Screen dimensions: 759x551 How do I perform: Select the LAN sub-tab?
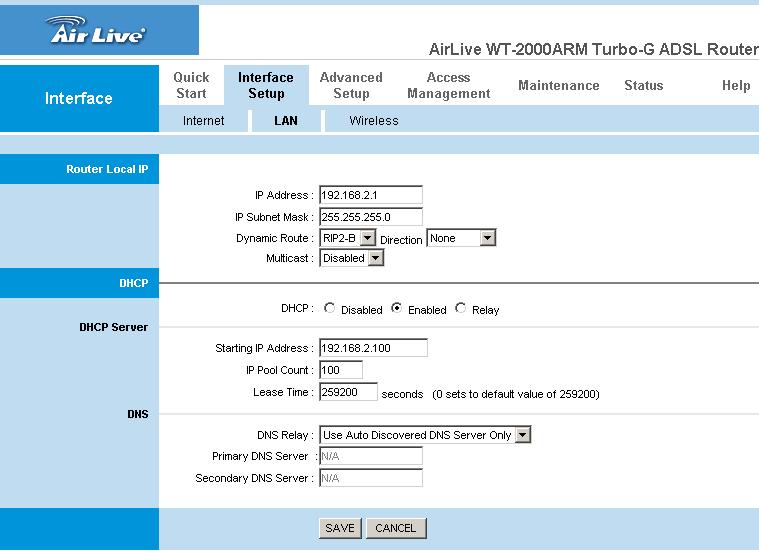coord(286,121)
